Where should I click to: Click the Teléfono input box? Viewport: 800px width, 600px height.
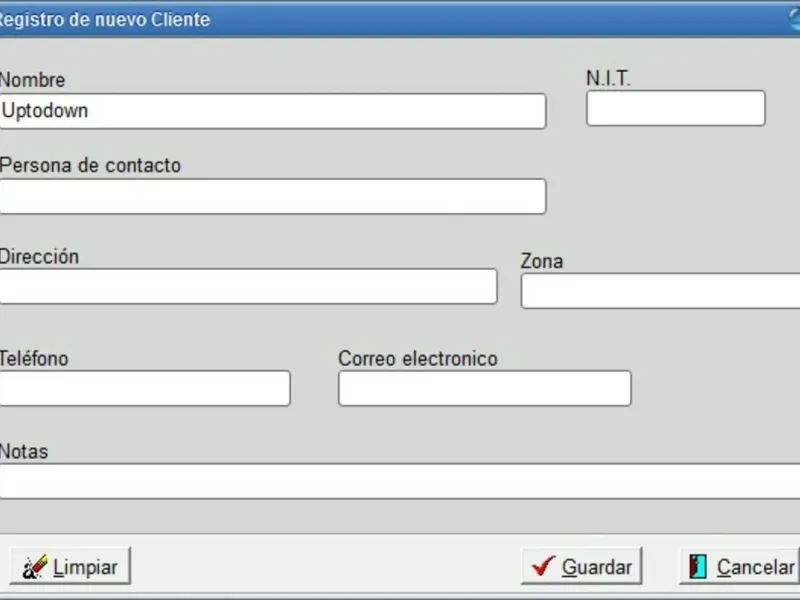145,388
